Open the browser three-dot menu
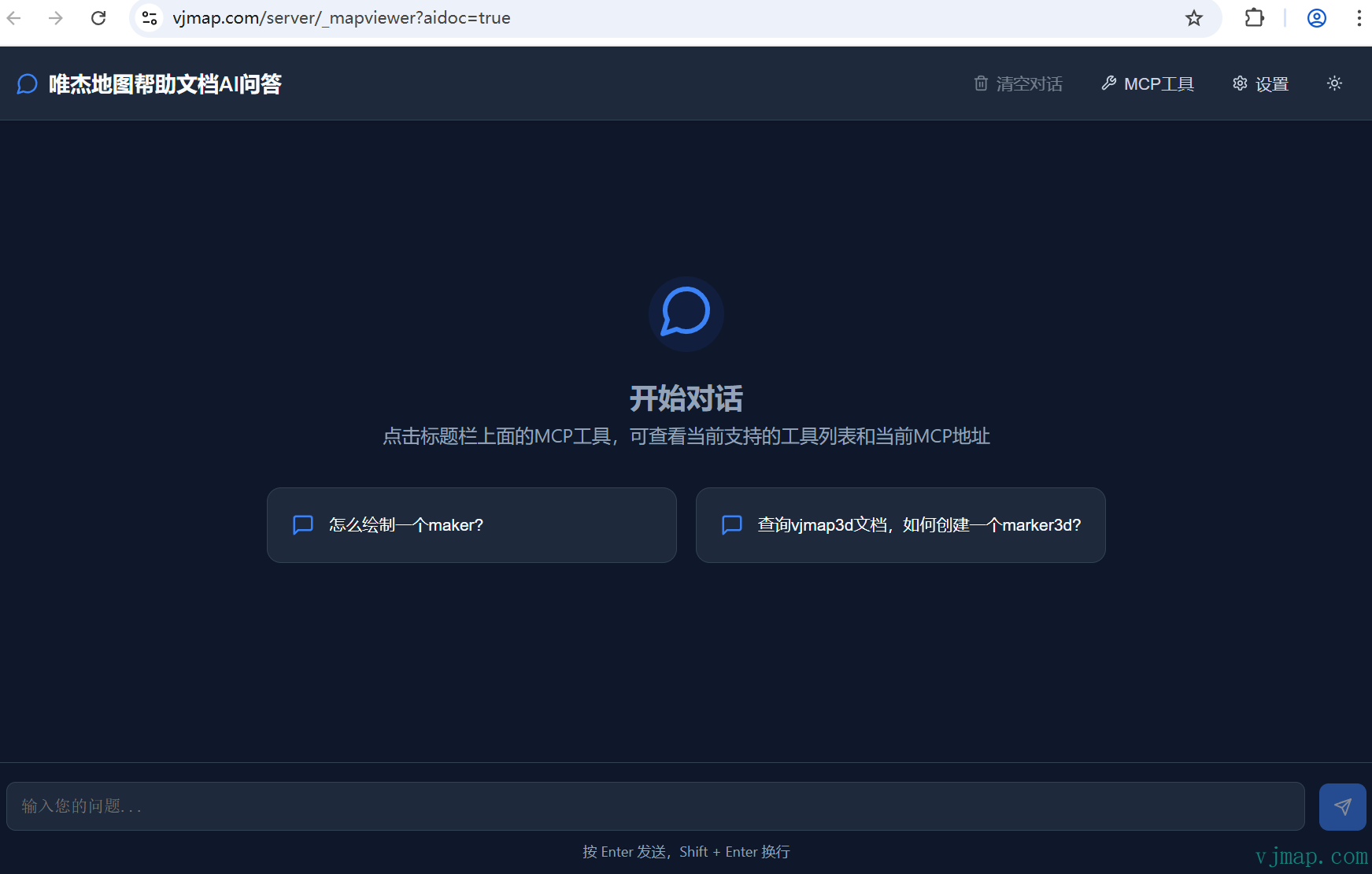Screen dimensions: 1372x874 1359,18
